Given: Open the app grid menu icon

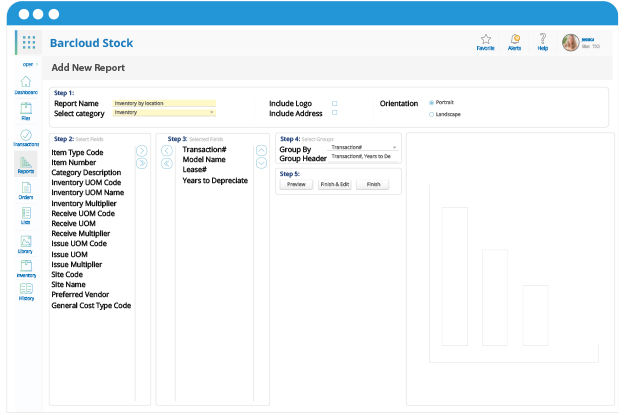Looking at the screenshot, I should pos(29,42).
